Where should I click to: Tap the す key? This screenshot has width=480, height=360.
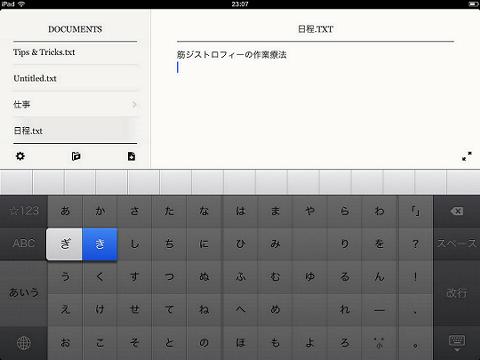coord(135,277)
